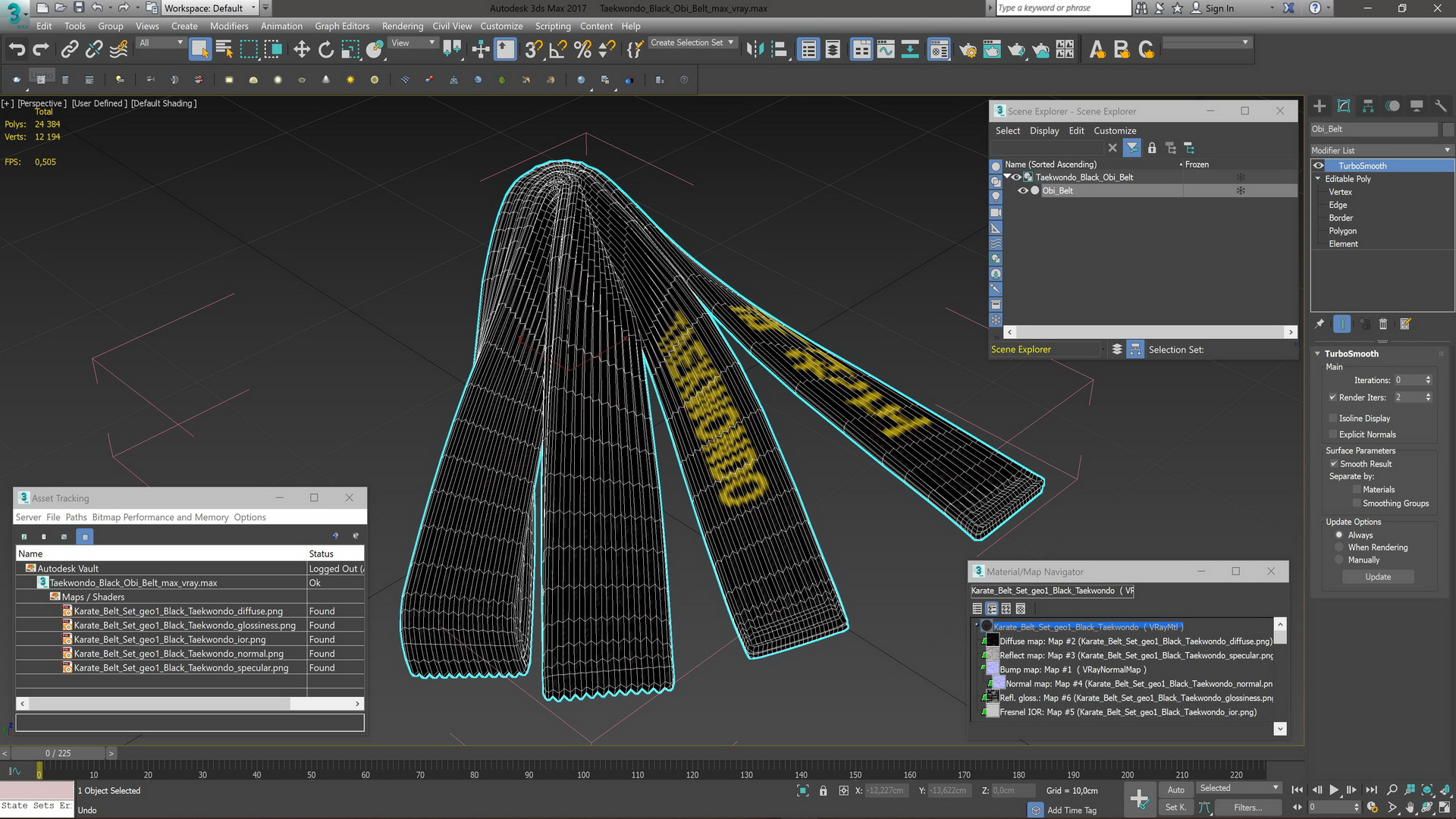Select Manually update option
This screenshot has height=819, width=1456.
coord(1339,560)
